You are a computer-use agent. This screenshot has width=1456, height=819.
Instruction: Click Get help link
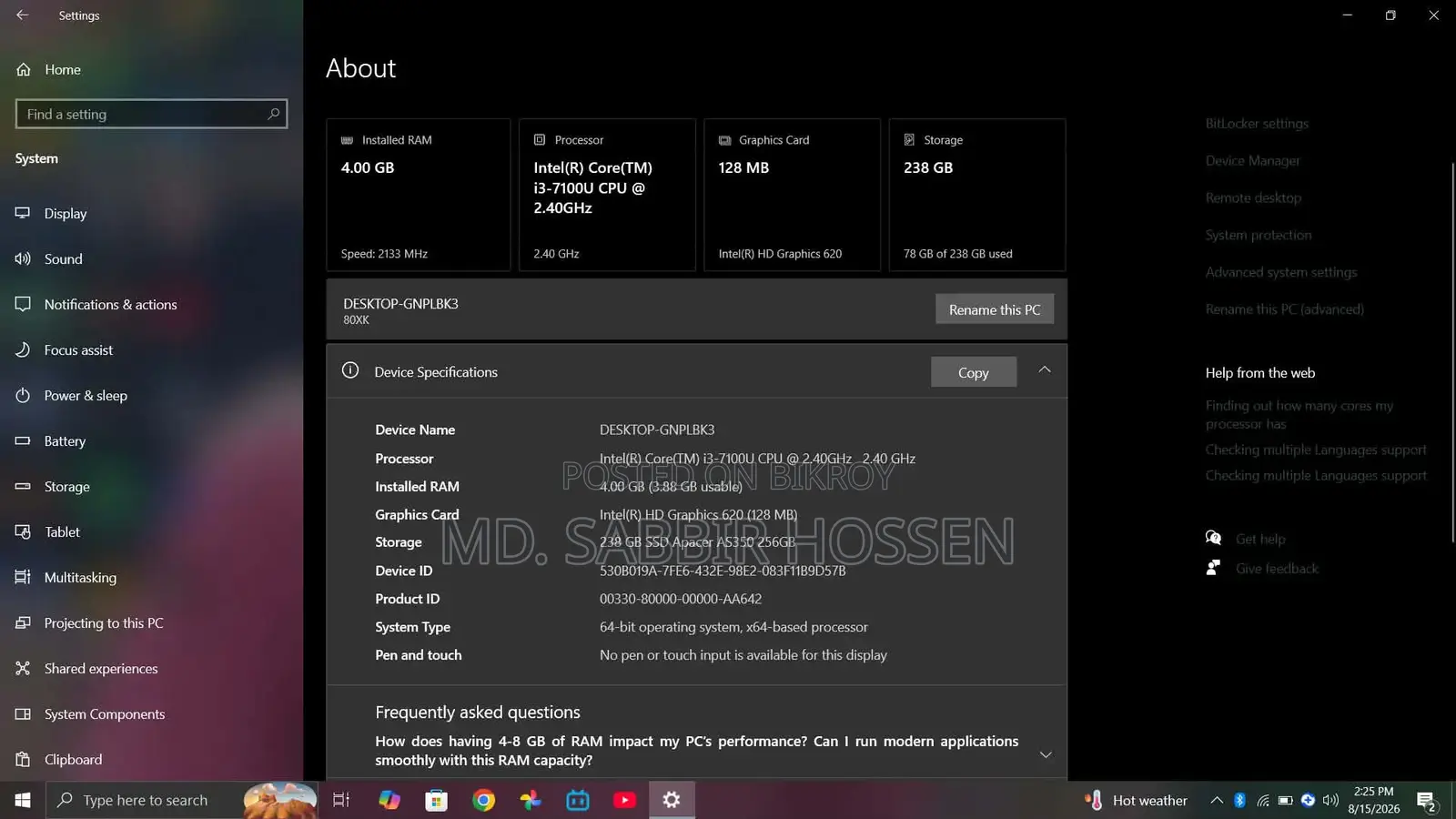1260,539
